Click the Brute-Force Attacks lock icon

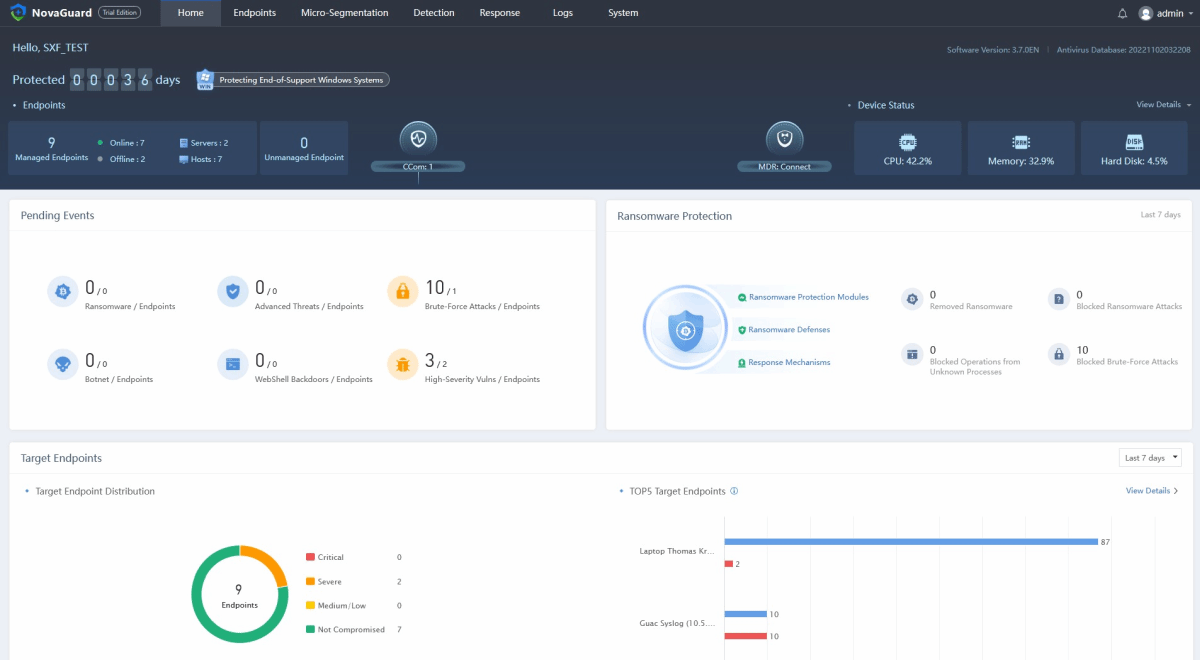point(402,292)
